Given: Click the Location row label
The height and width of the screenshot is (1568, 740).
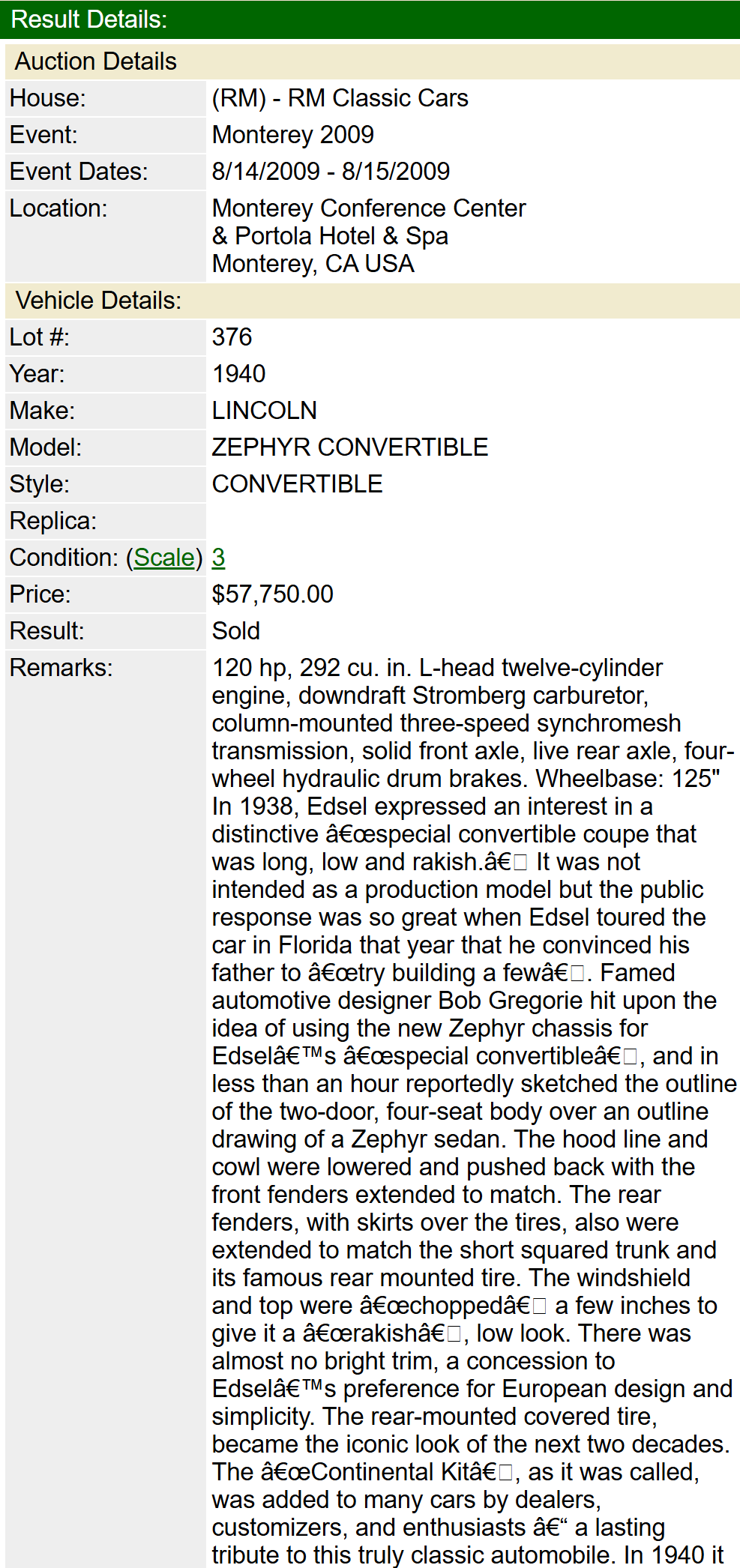Looking at the screenshot, I should (x=58, y=208).
